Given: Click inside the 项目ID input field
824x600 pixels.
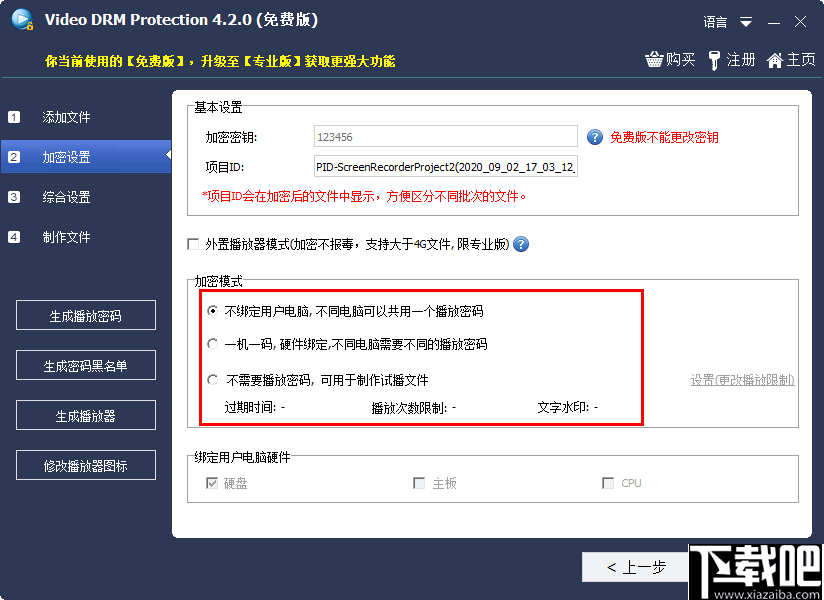Looking at the screenshot, I should [x=445, y=165].
